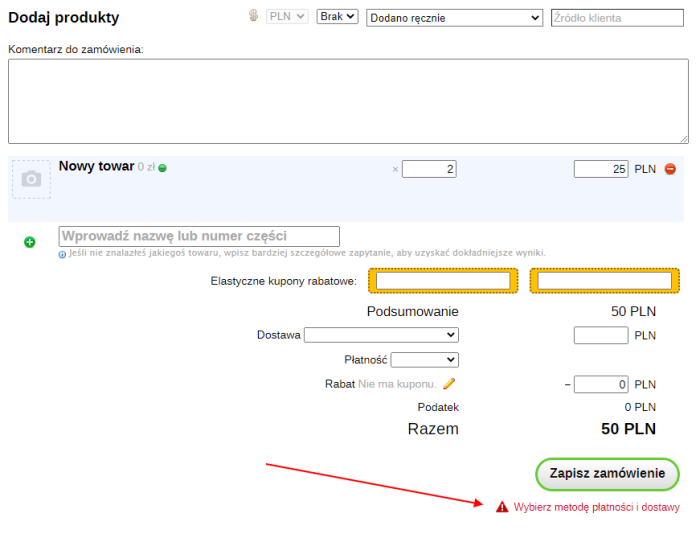Viewport: 700px width, 538px height.
Task: Click the red warning triangle icon
Action: (x=502, y=507)
